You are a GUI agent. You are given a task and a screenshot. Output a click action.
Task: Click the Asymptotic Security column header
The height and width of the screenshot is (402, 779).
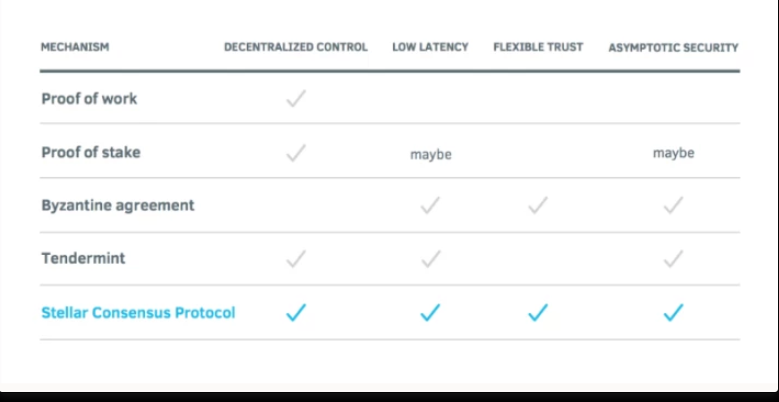[x=673, y=48]
